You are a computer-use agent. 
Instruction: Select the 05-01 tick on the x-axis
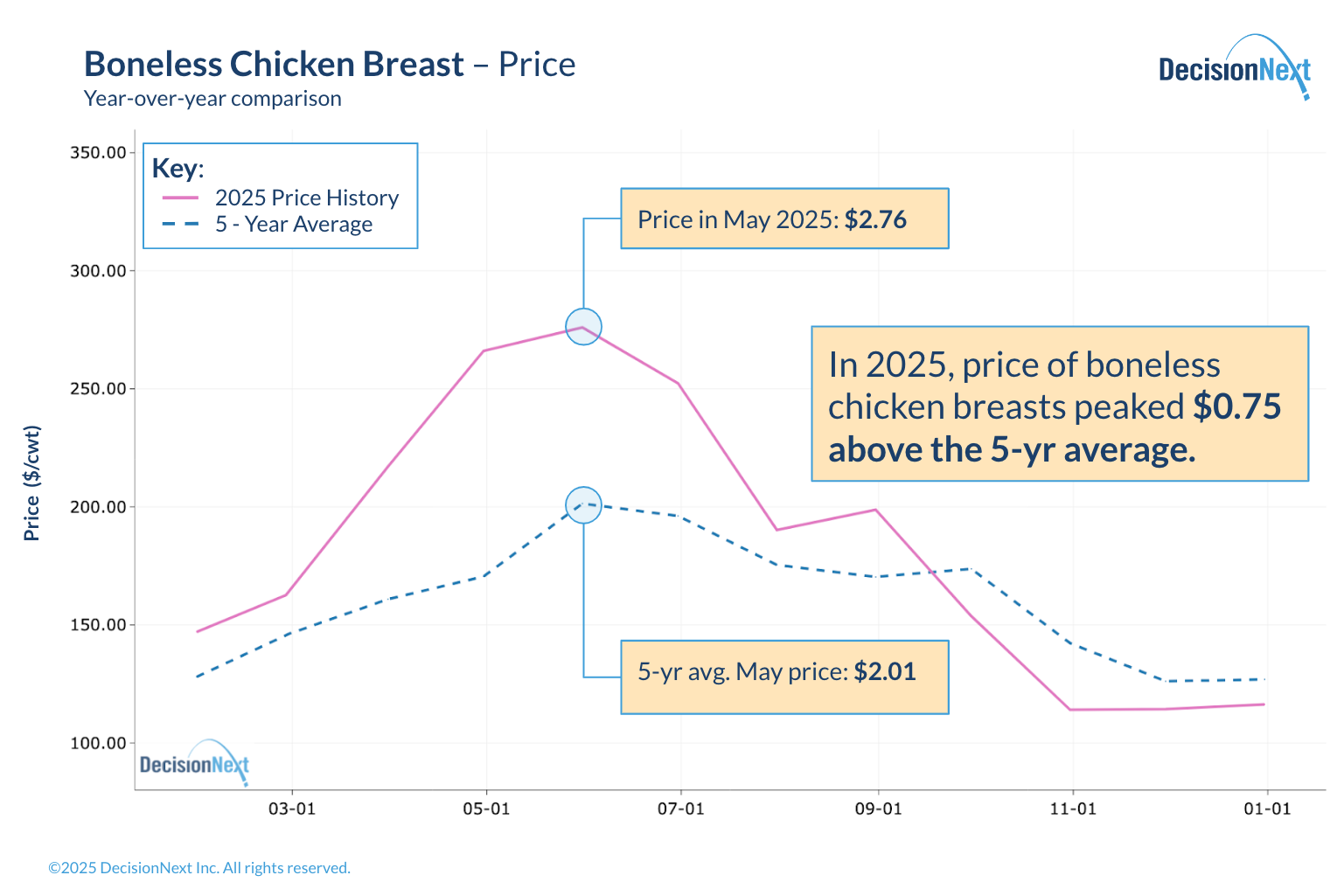(x=486, y=809)
